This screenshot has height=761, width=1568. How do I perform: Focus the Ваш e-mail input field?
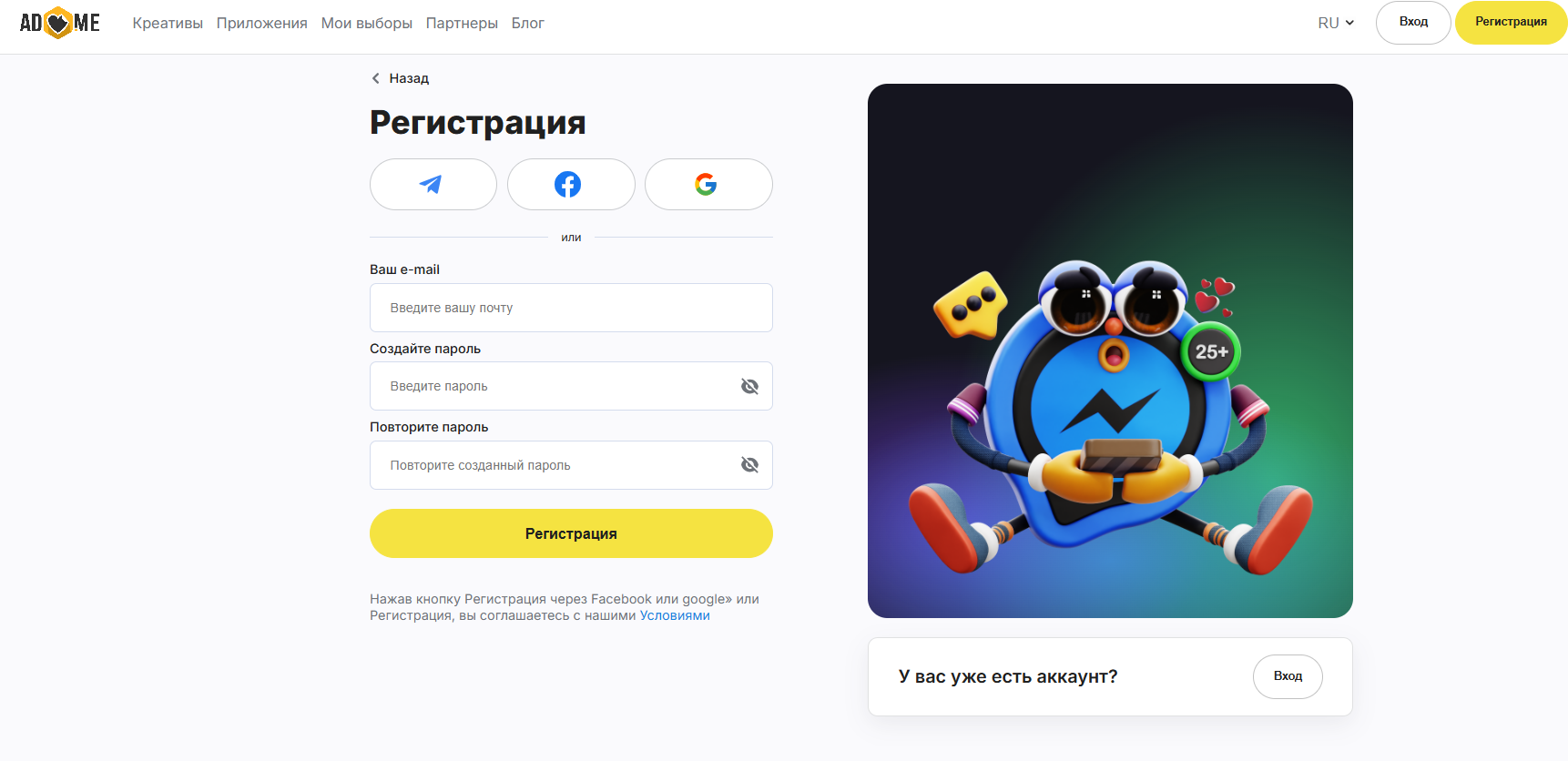[x=571, y=308]
